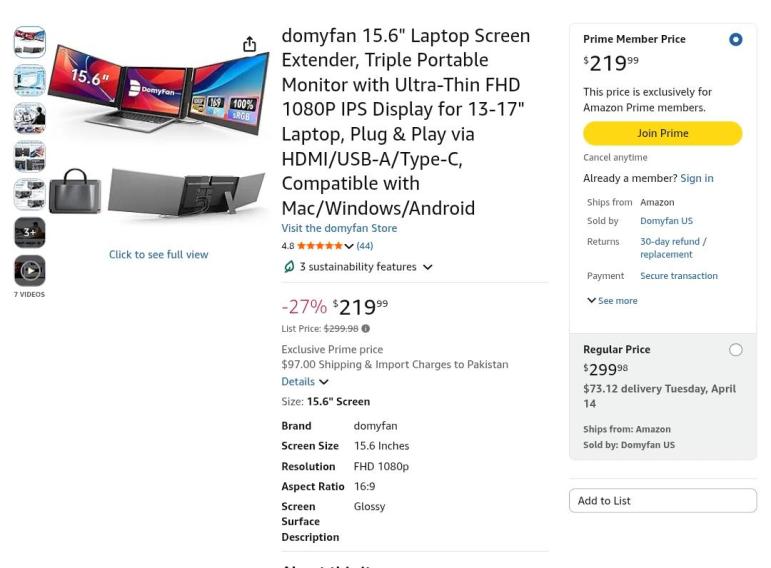
Task: Click the star rating icons
Action: [319, 246]
